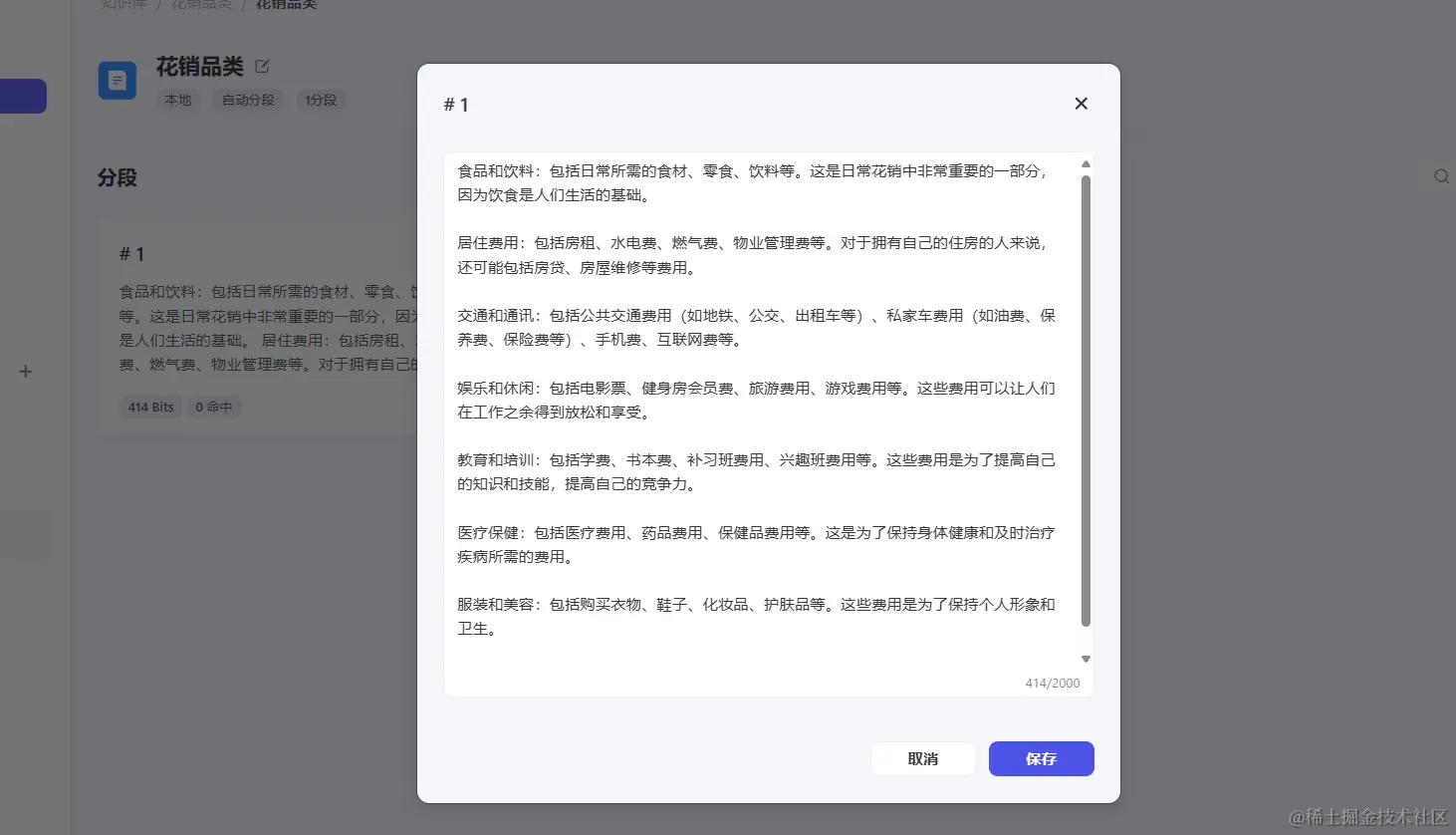
Task: Click inside the segment text editor
Action: coord(768,424)
